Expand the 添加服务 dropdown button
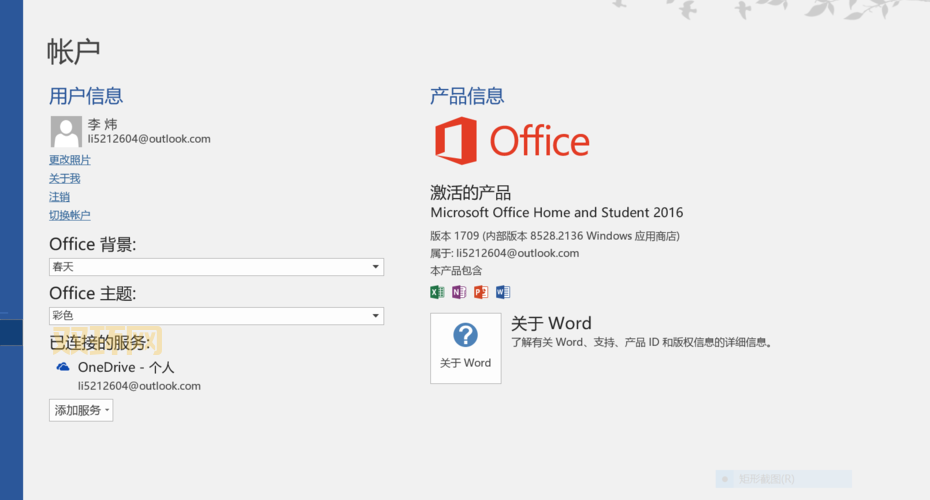The image size is (930, 500). [x=81, y=410]
